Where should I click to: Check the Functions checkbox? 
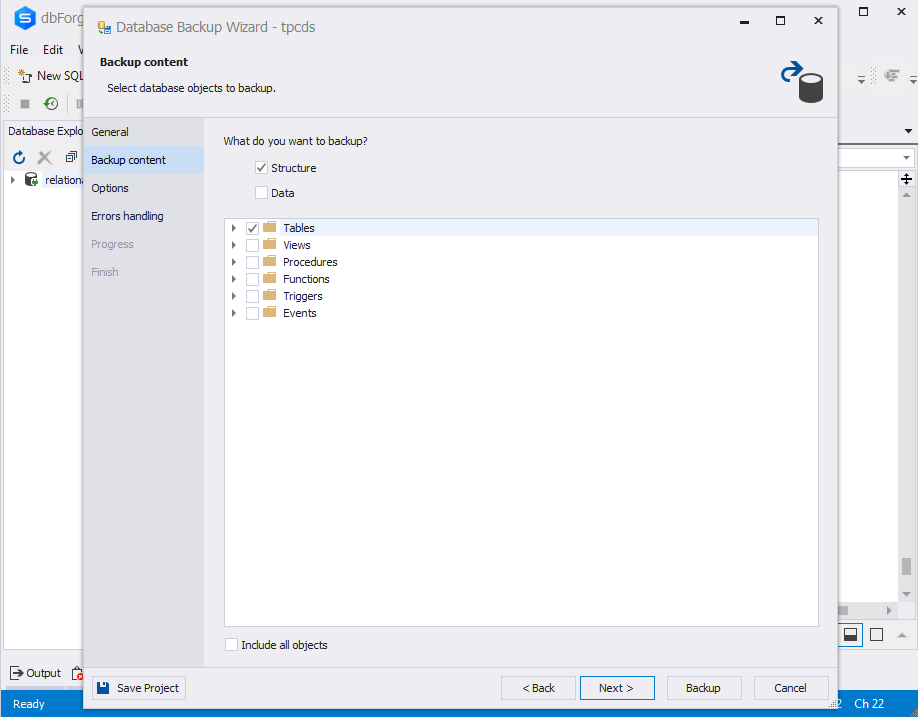point(252,279)
